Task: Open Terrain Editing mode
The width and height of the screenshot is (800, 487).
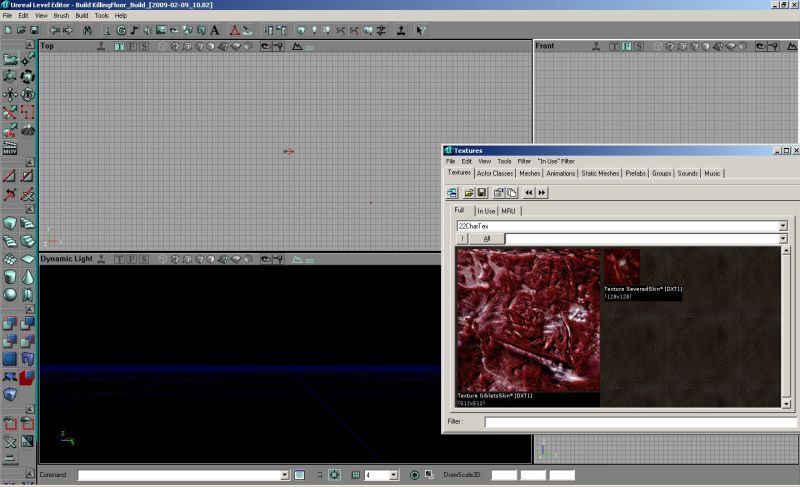Action: (x=28, y=130)
